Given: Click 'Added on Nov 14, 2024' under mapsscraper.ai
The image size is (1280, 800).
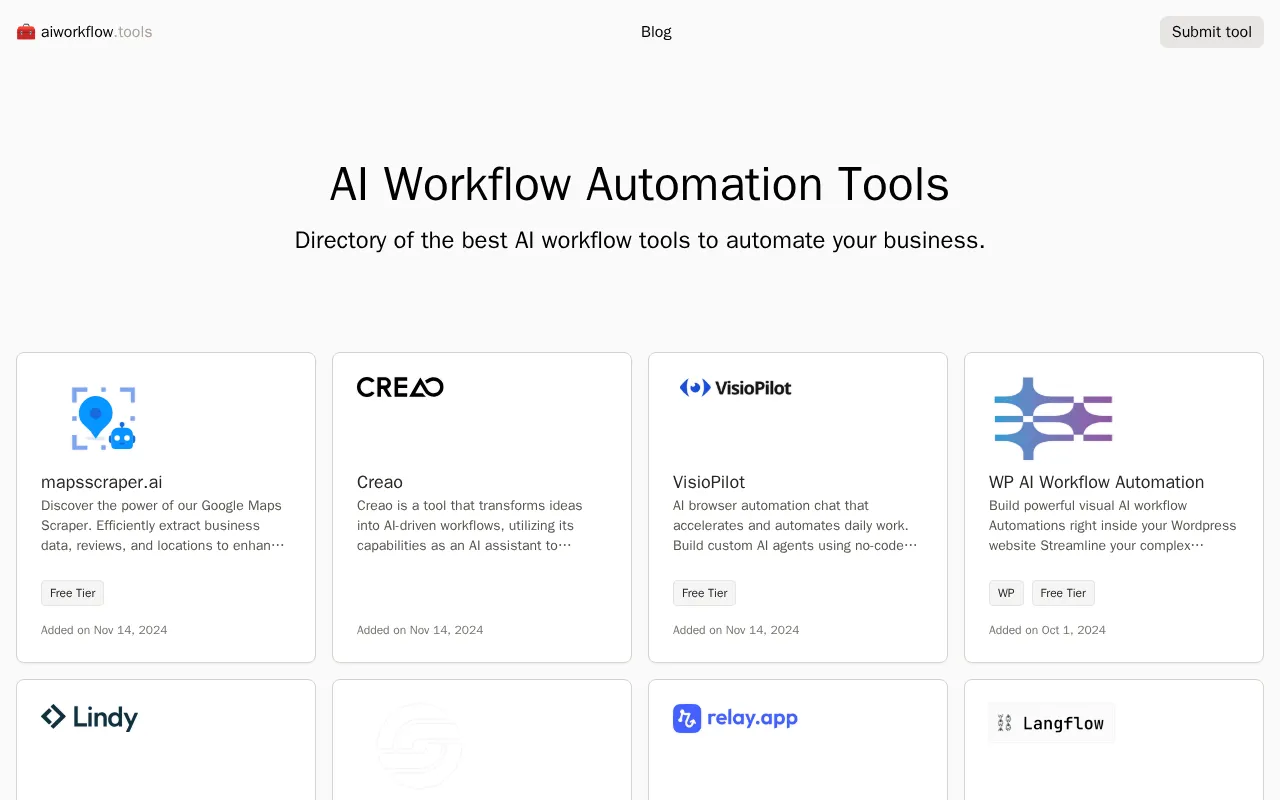Looking at the screenshot, I should point(104,630).
